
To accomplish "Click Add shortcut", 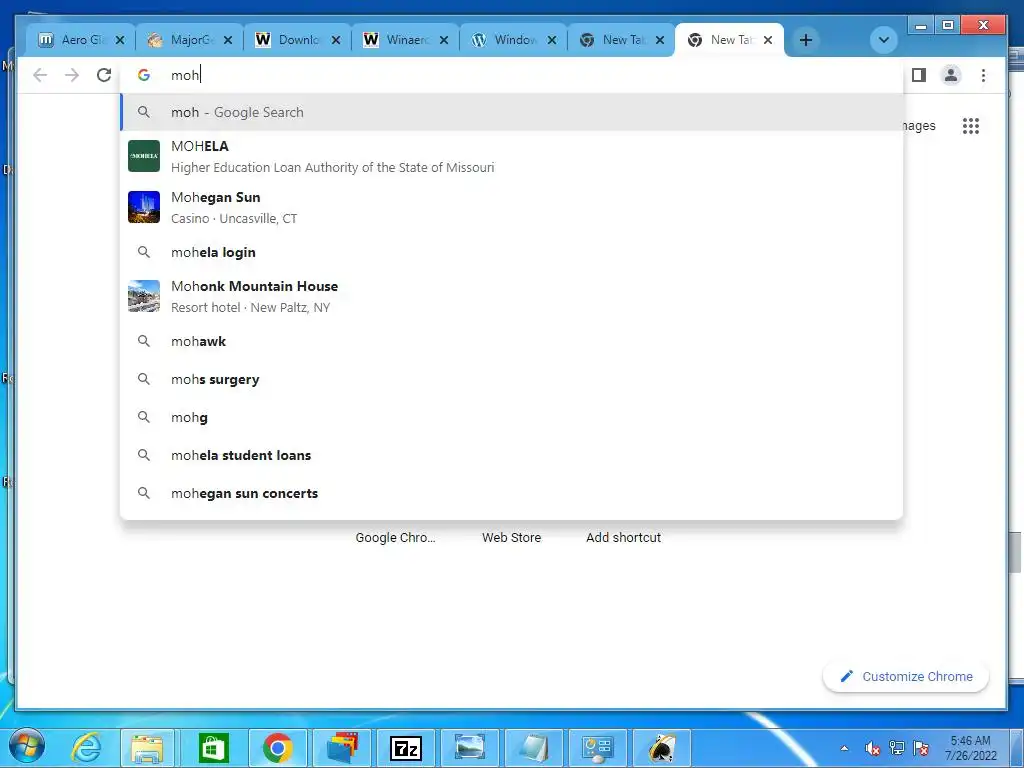I will pyautogui.click(x=623, y=537).
